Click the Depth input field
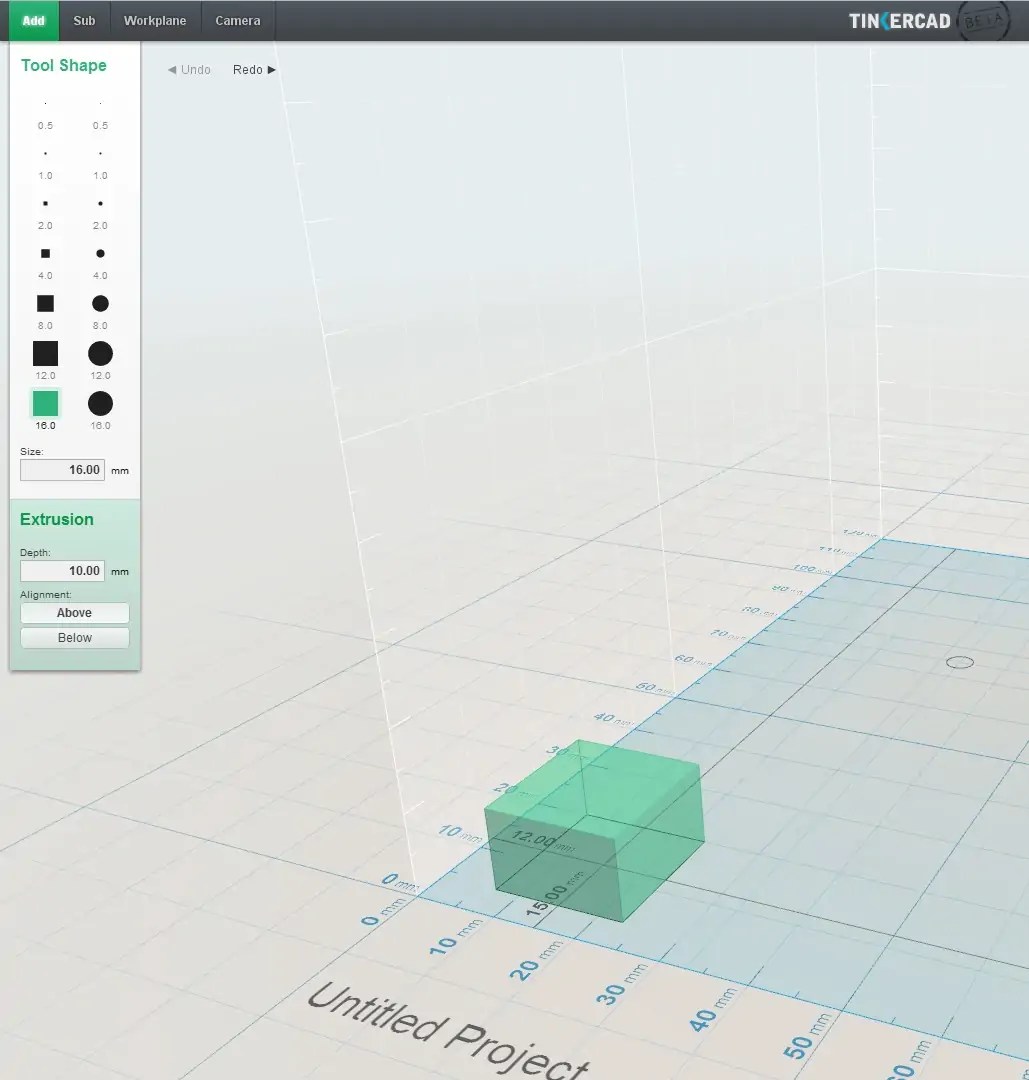 coord(62,570)
